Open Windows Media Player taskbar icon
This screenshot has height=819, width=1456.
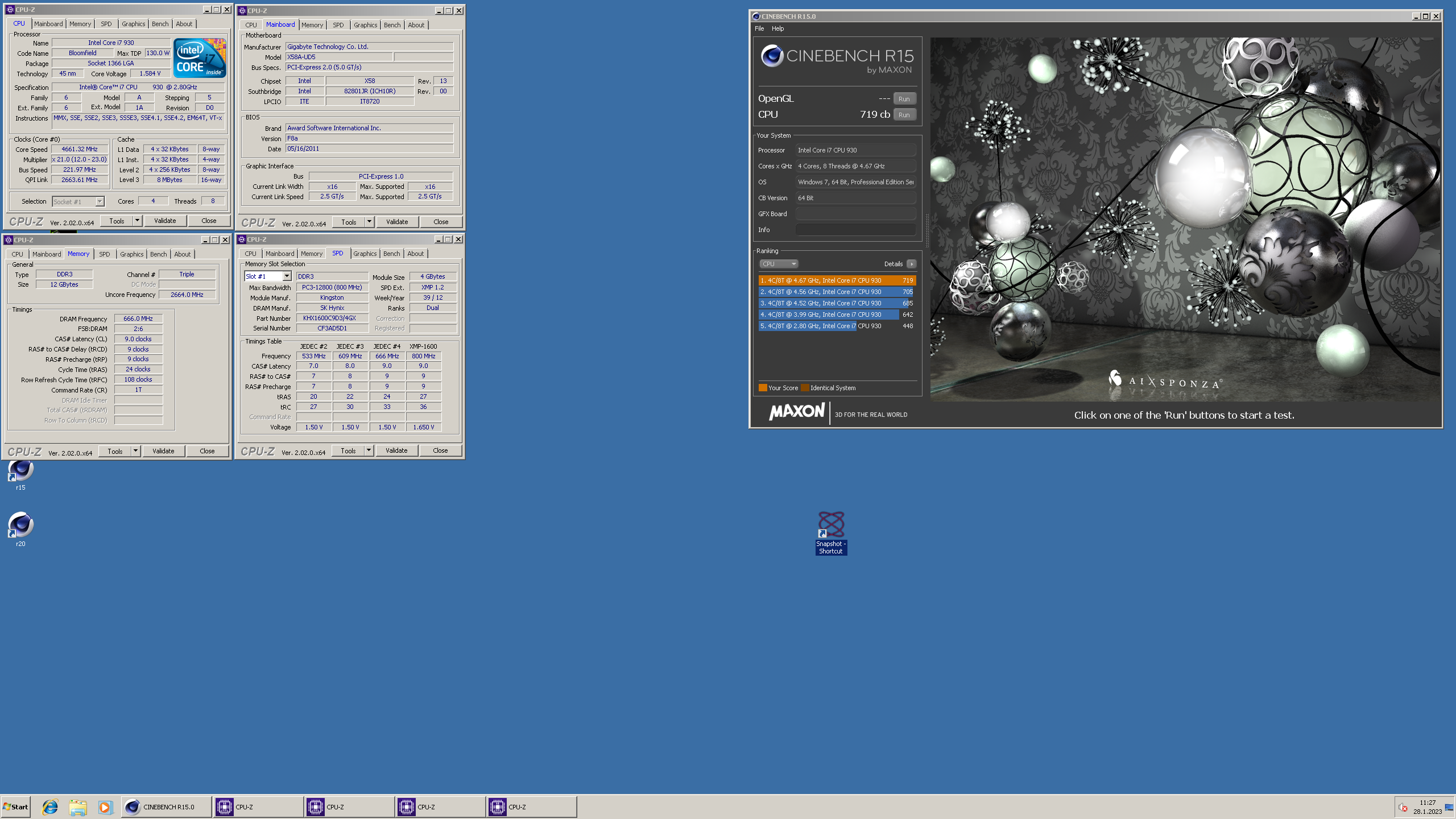(x=105, y=806)
